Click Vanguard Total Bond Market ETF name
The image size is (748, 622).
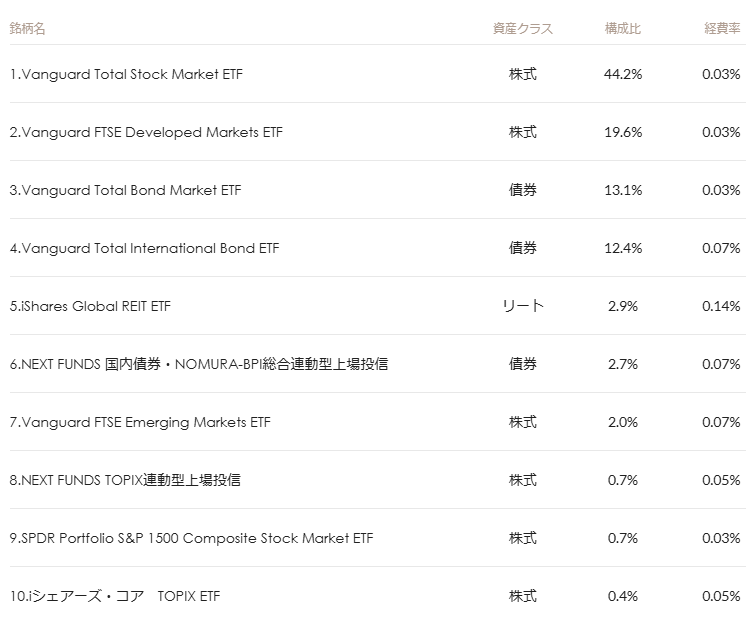click(x=125, y=190)
